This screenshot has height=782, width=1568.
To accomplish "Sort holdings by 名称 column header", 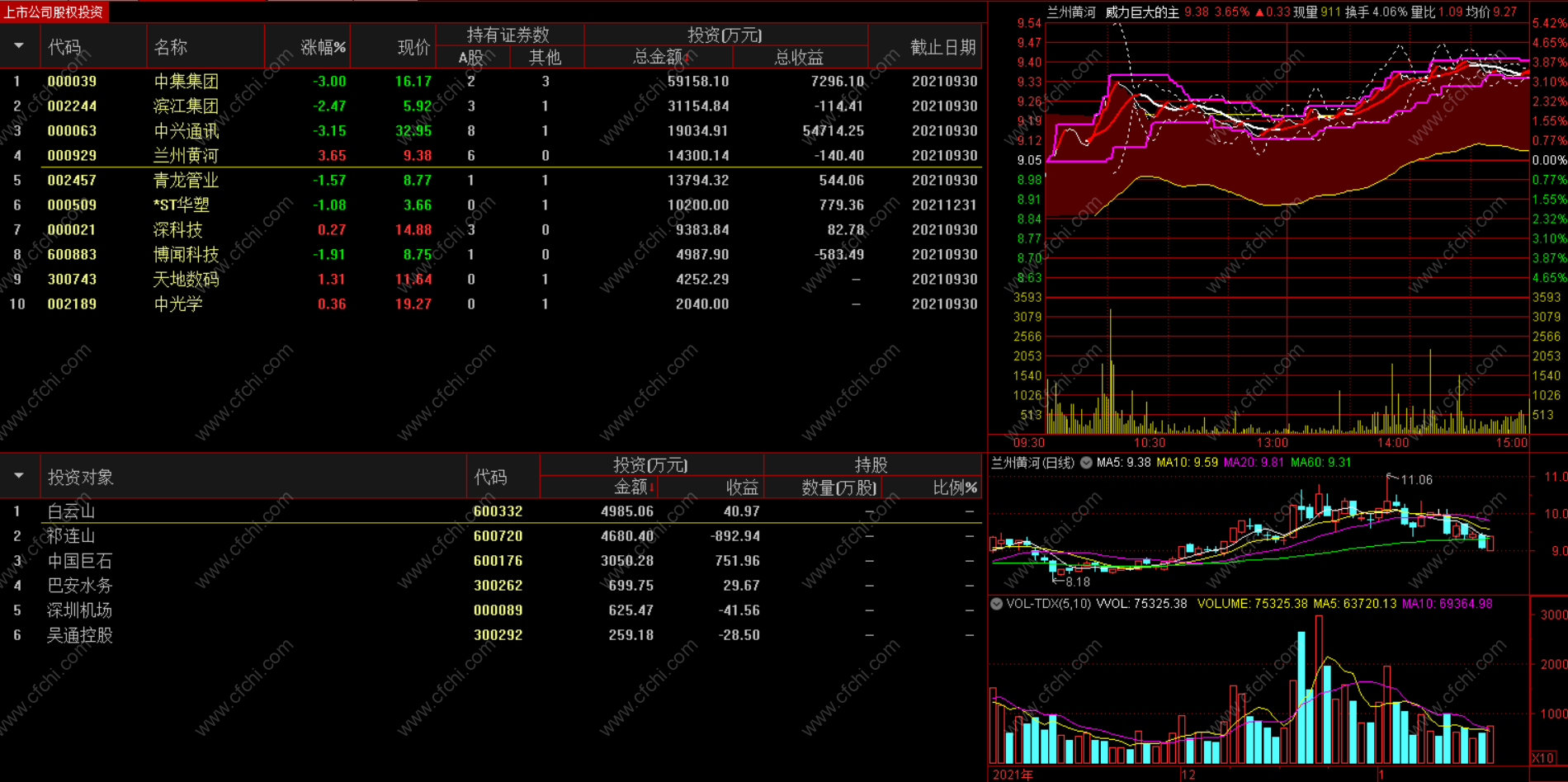I will point(171,47).
